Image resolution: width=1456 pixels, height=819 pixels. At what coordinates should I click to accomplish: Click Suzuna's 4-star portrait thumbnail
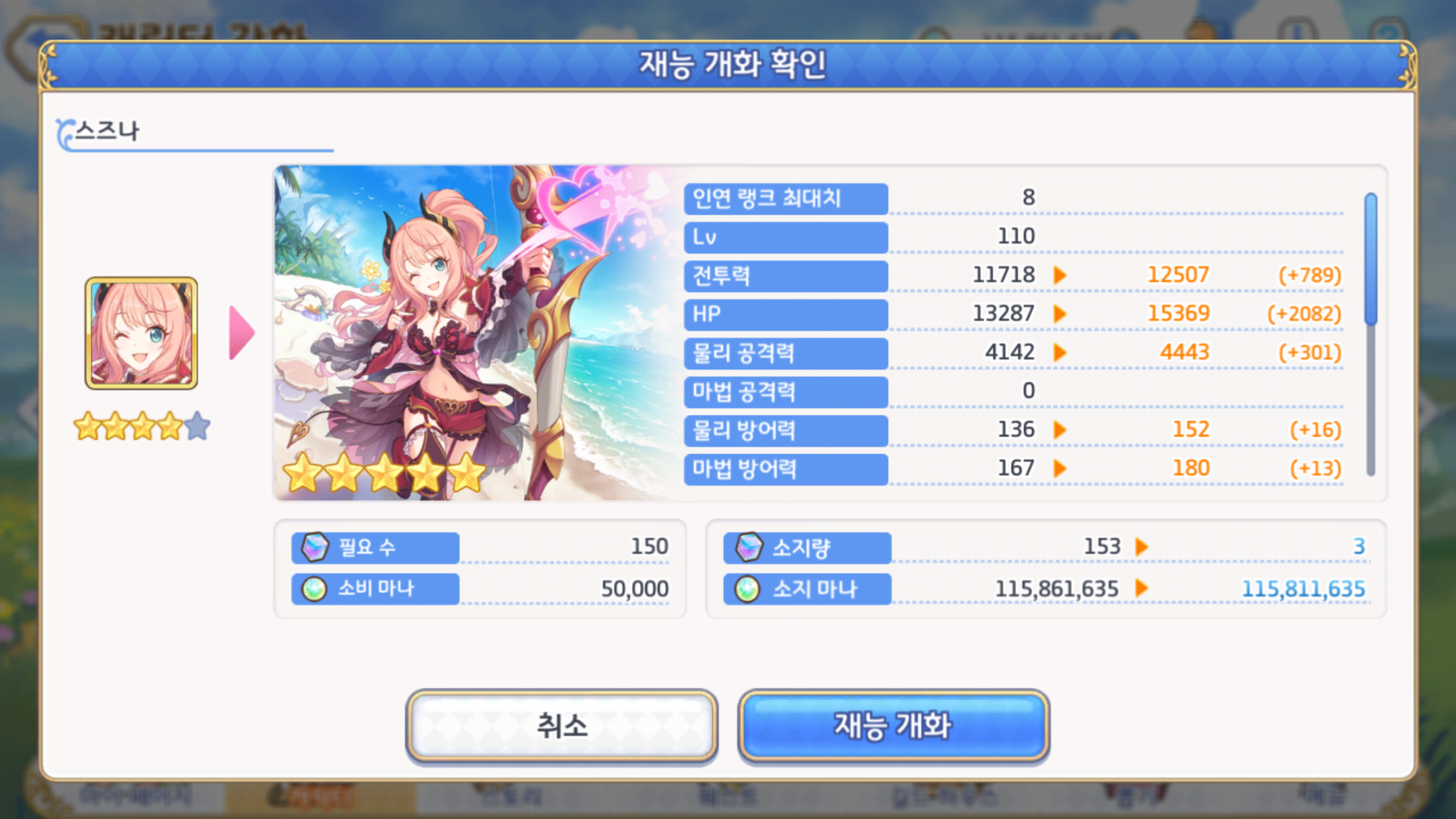tap(141, 333)
